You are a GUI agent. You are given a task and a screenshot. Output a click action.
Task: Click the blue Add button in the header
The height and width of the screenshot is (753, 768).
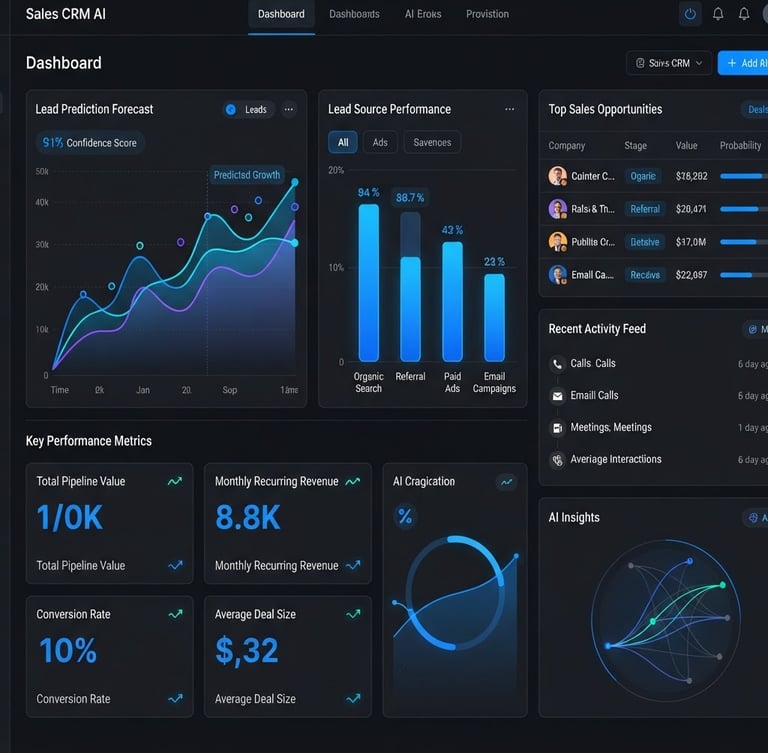(x=743, y=63)
